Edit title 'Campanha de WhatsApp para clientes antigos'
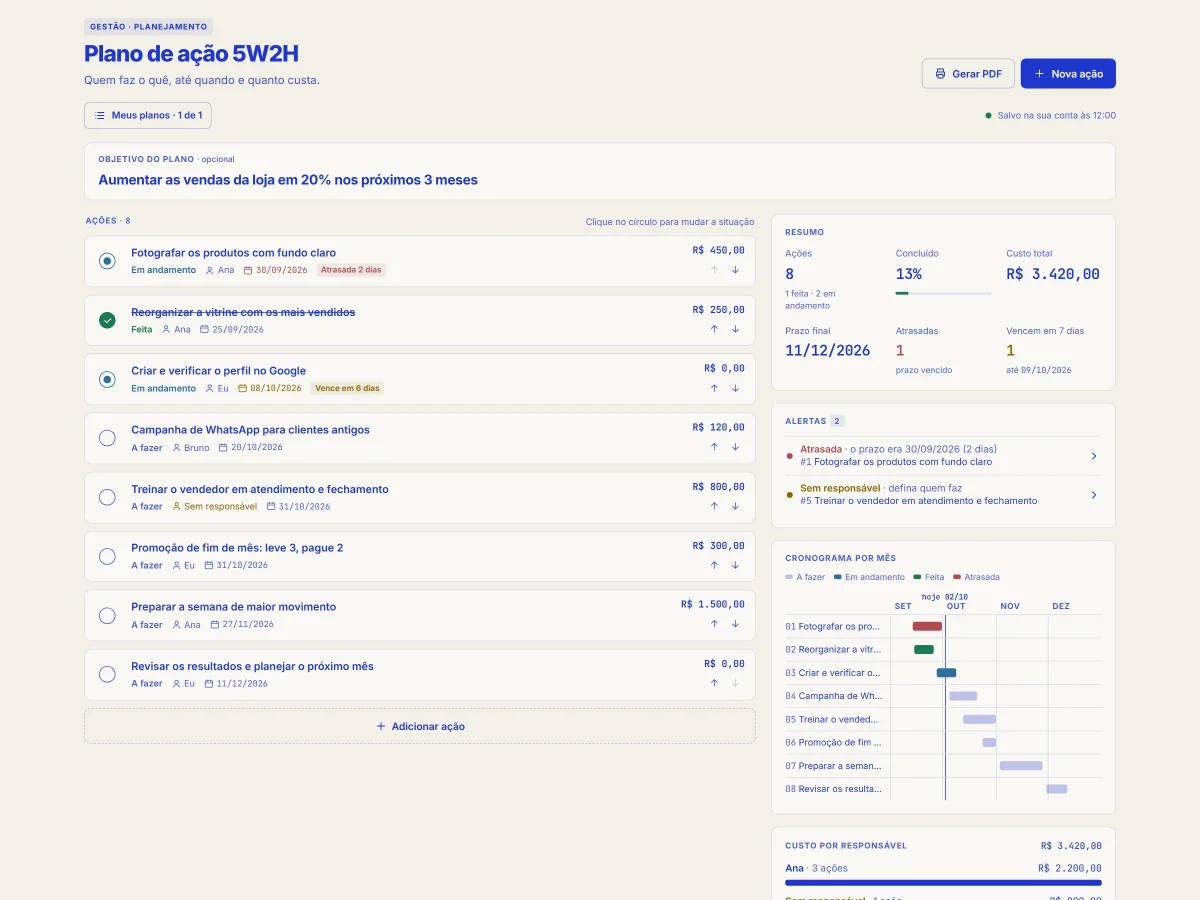 pos(250,430)
